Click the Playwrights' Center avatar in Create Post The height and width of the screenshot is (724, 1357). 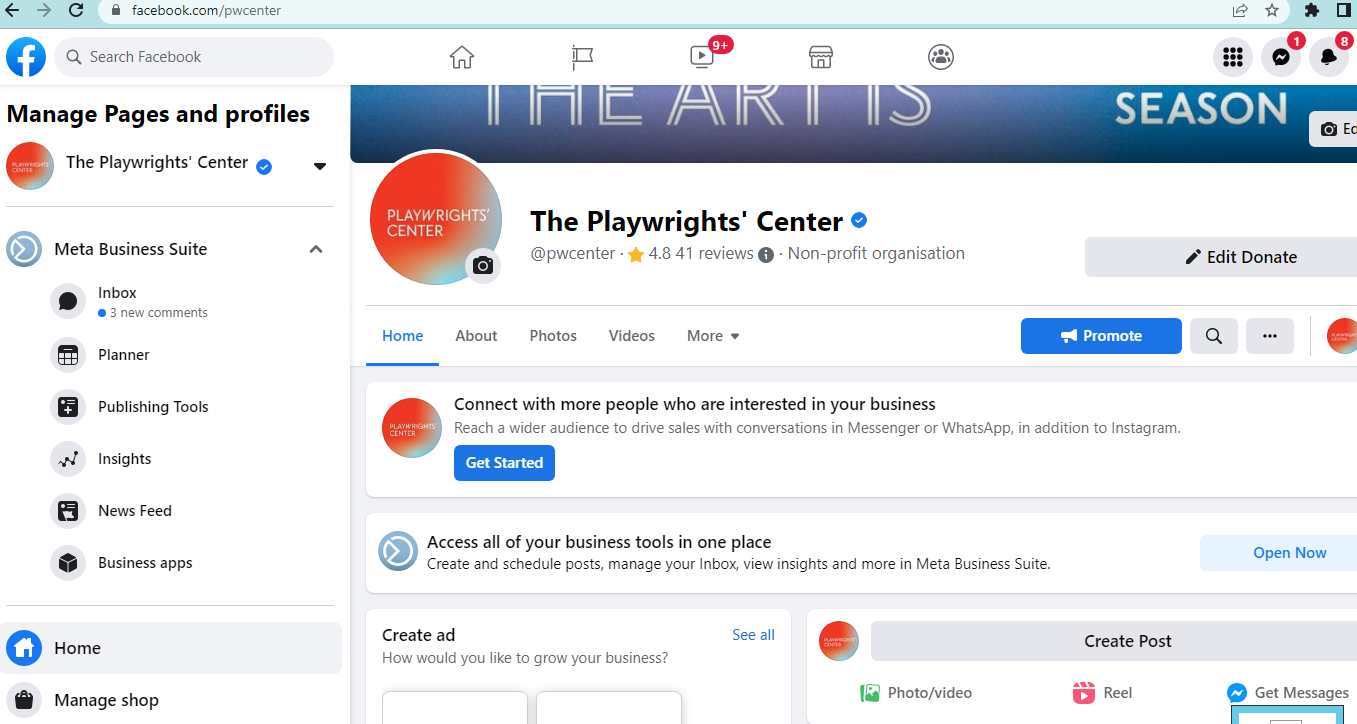pos(839,641)
